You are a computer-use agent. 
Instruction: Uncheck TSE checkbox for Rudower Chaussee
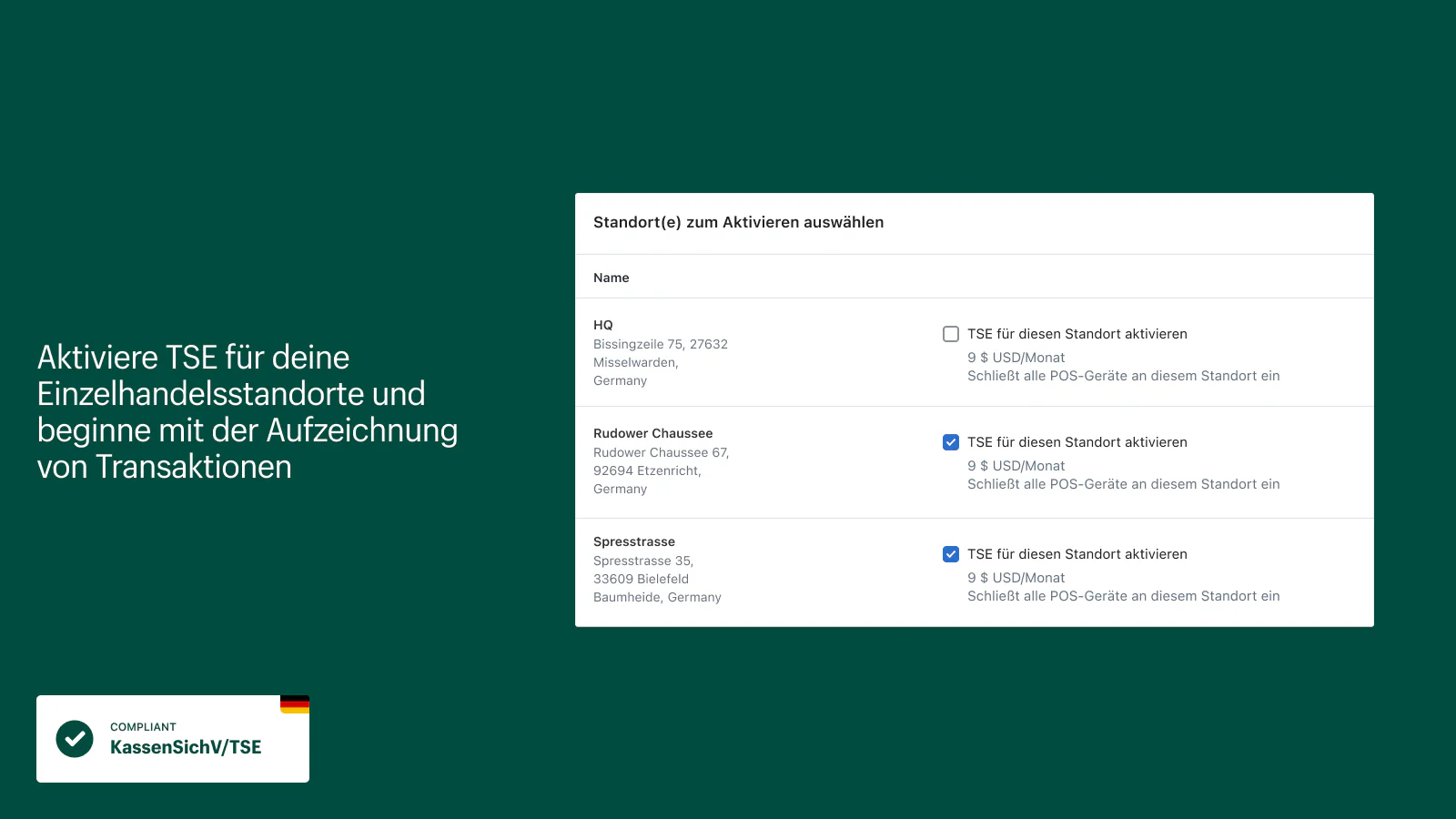point(951,442)
